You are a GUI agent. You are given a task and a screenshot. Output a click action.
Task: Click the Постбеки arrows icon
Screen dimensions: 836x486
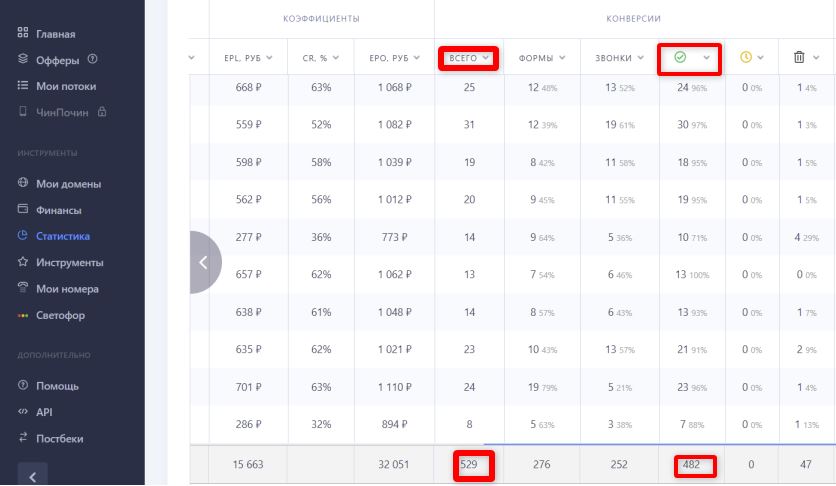(23, 438)
